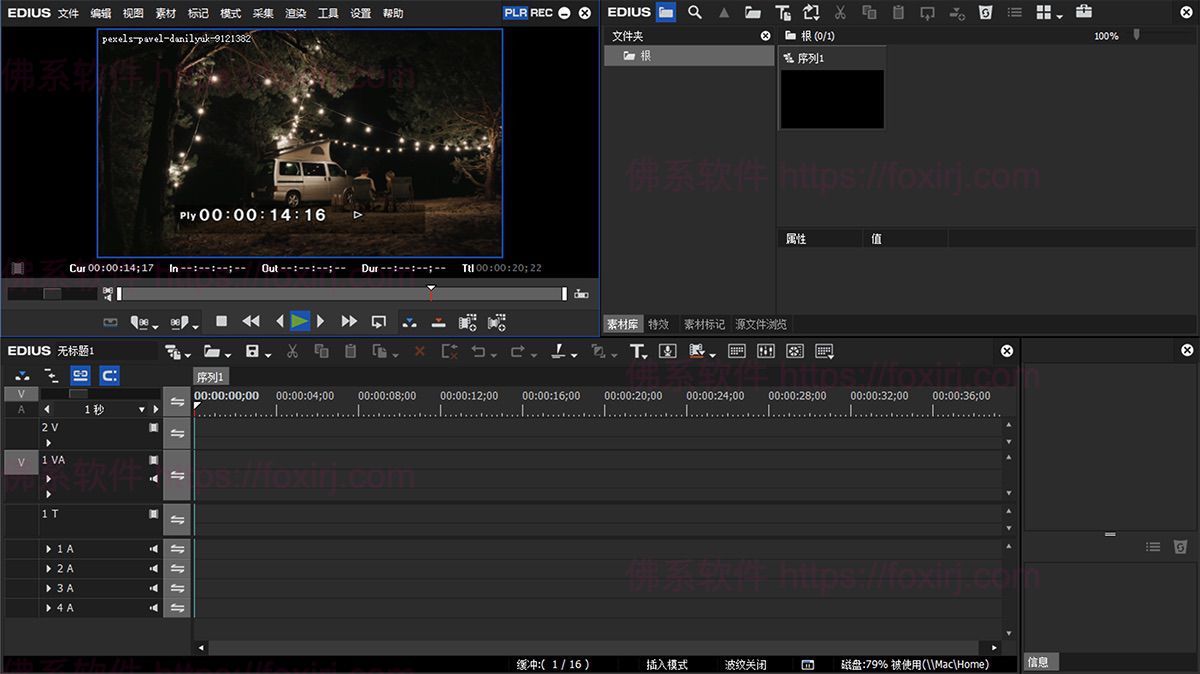The image size is (1200, 674).
Task: Open the bin search magnifier tool
Action: (695, 12)
